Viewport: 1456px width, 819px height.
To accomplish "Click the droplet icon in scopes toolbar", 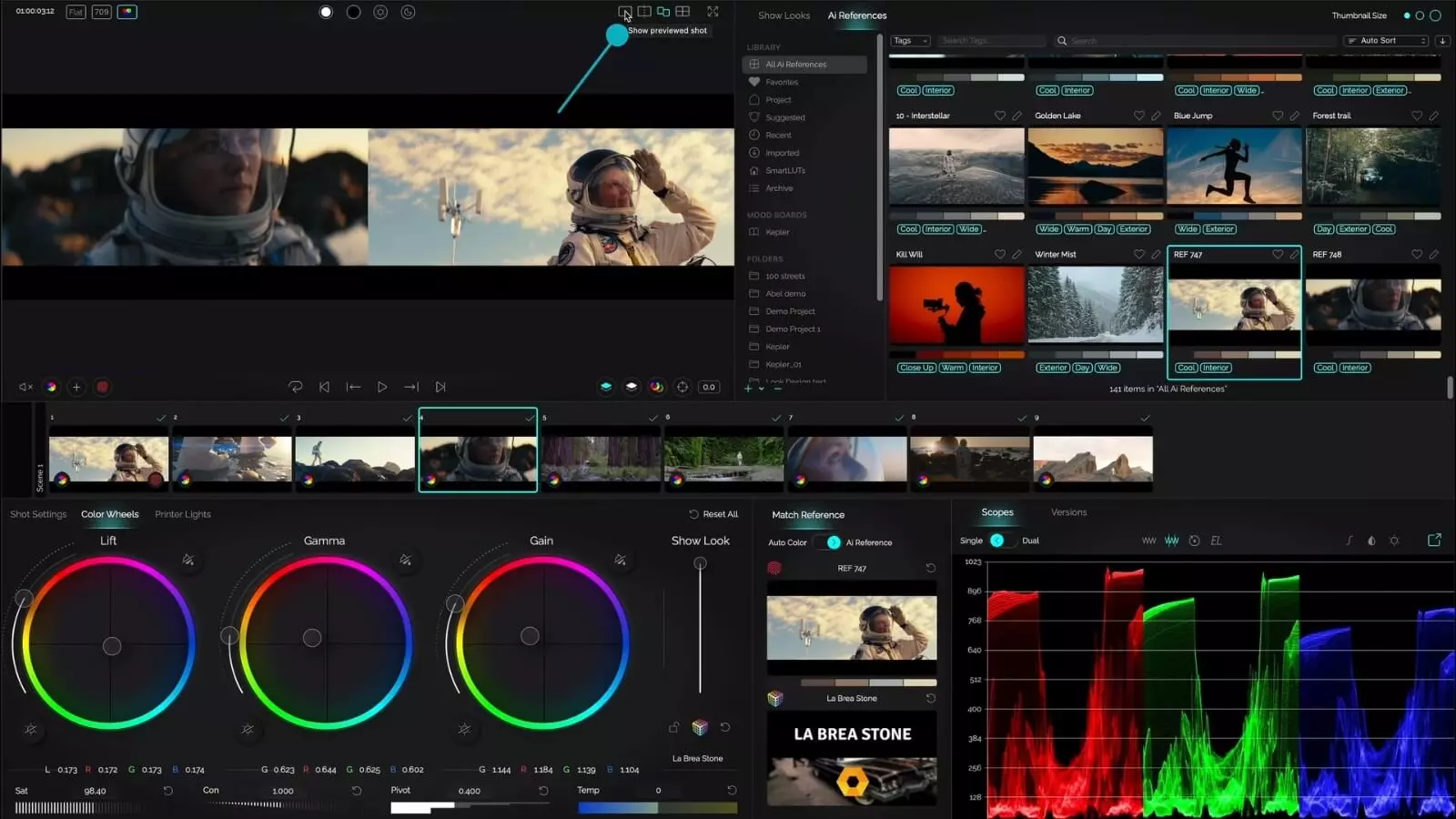I will point(1371,541).
